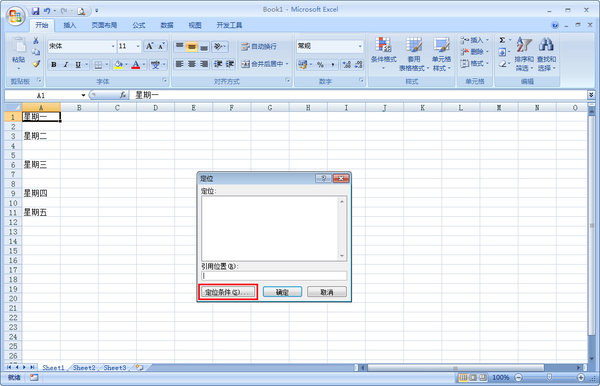Apply the Format Painter brush
The image size is (600, 386).
(36, 64)
